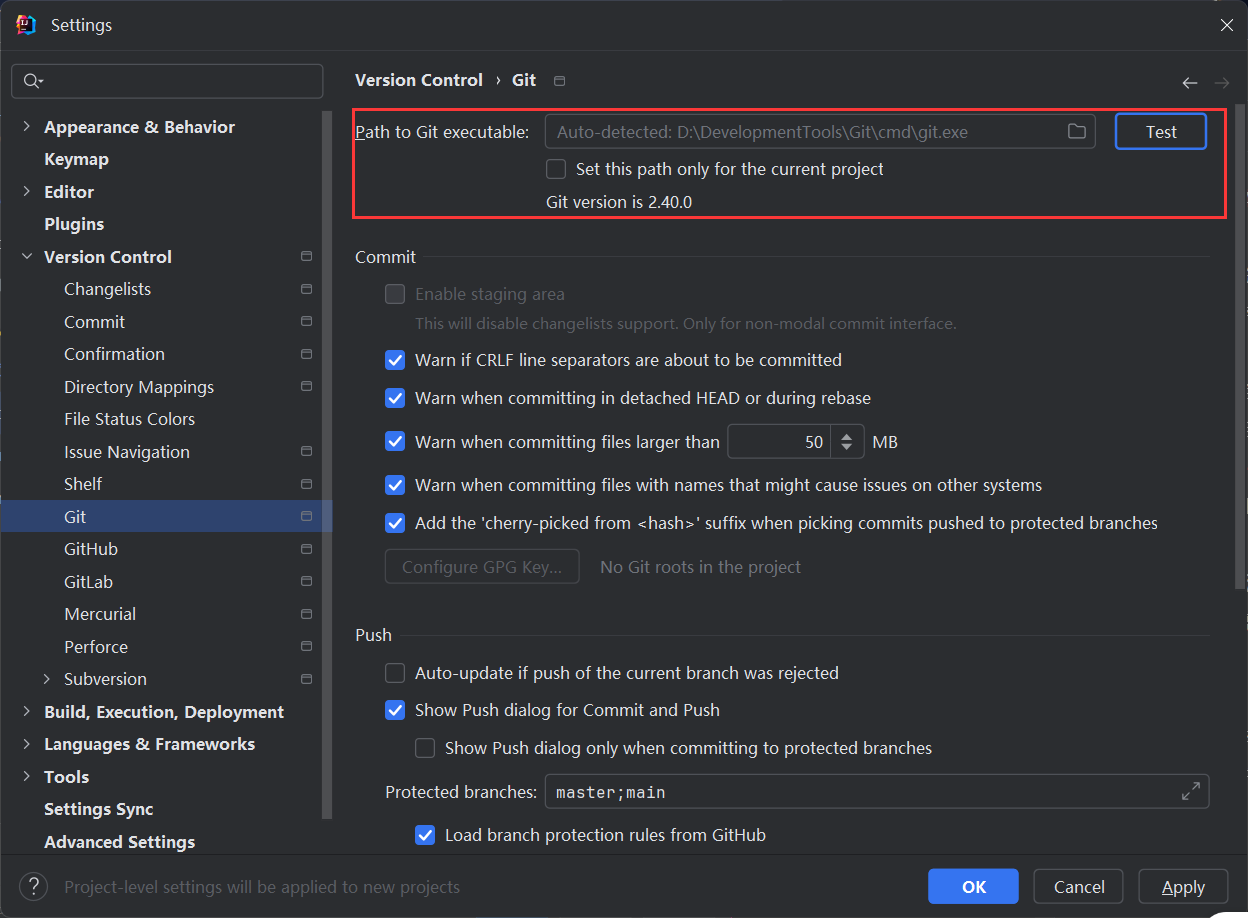Click the IntelliJ IDEA logo icon in title bar
The height and width of the screenshot is (918, 1248).
(x=26, y=25)
